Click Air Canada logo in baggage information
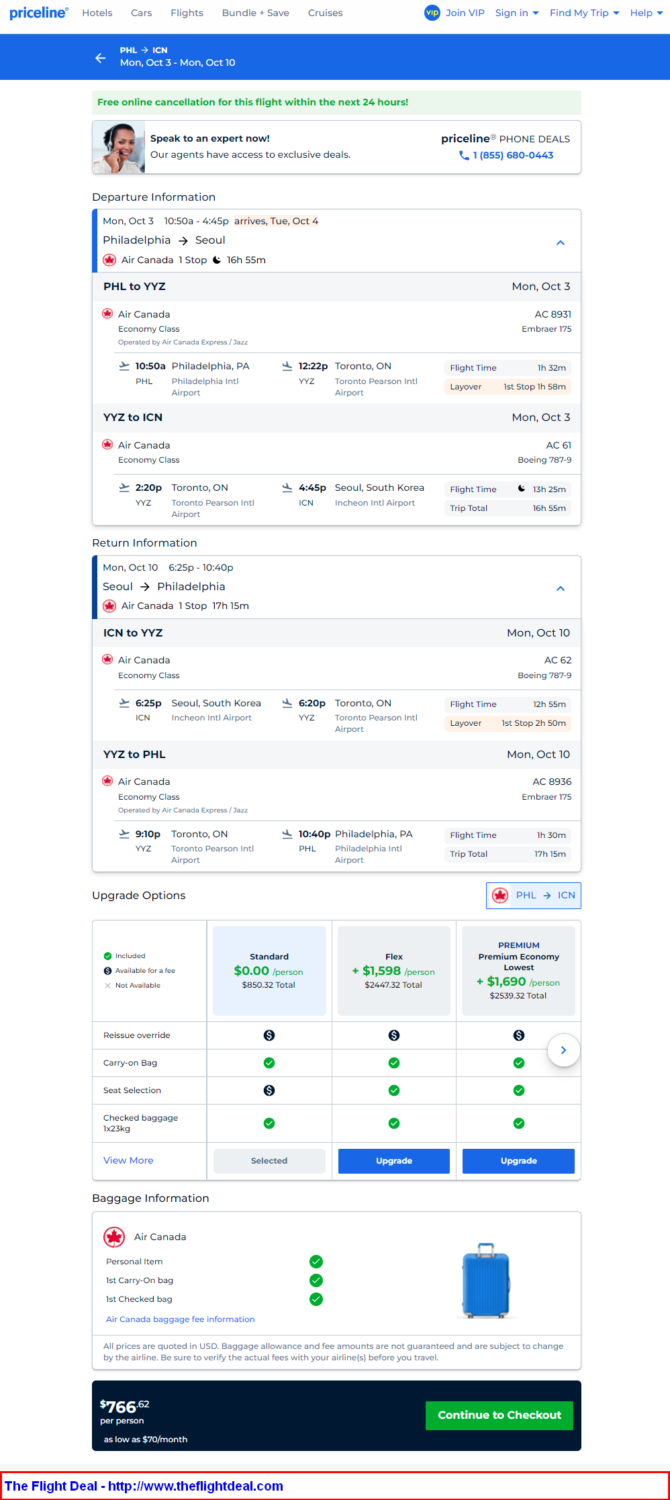Viewport: 670px width, 1500px height. pos(114,1237)
